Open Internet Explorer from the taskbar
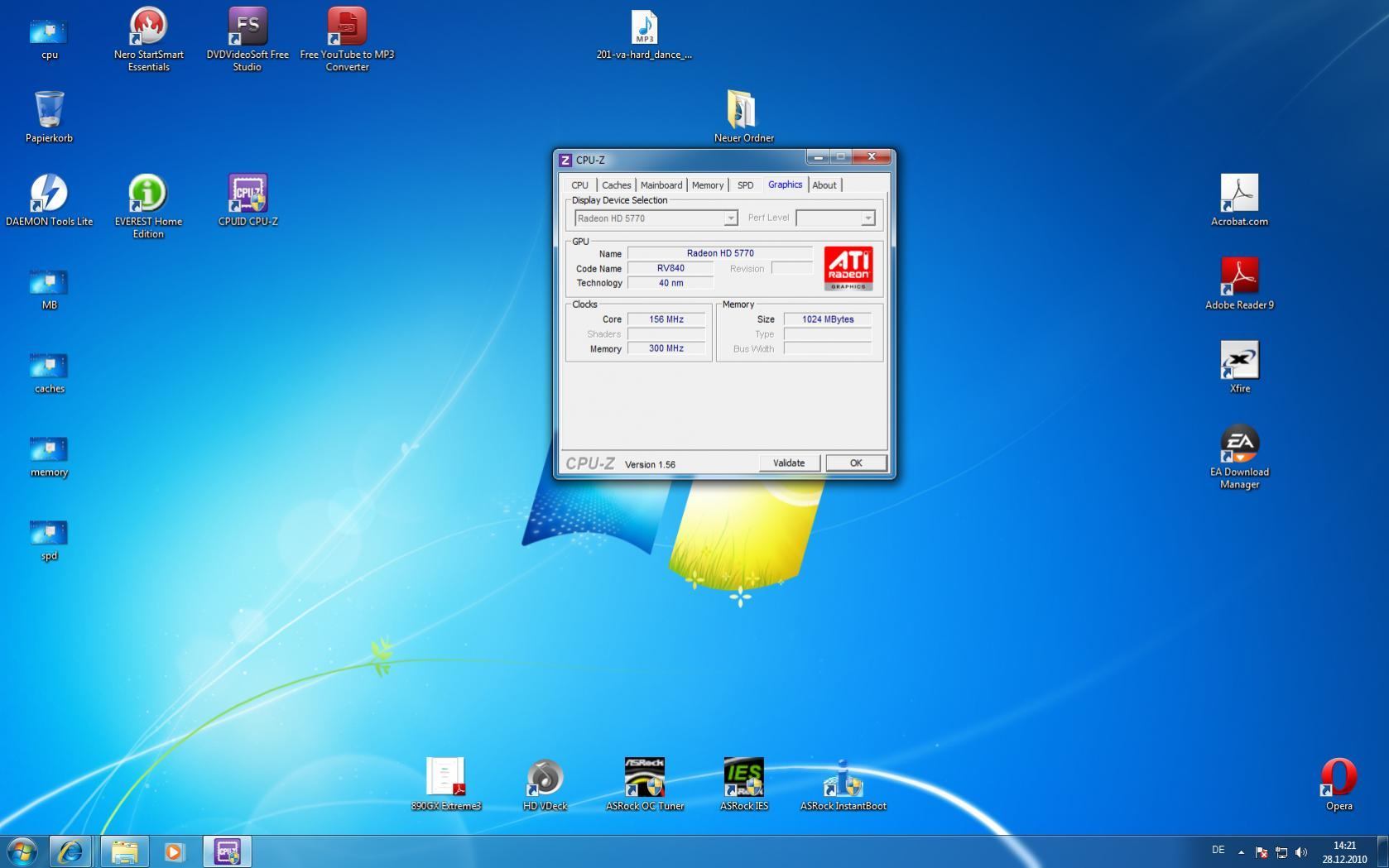Viewport: 1389px width, 868px height. coord(70,851)
